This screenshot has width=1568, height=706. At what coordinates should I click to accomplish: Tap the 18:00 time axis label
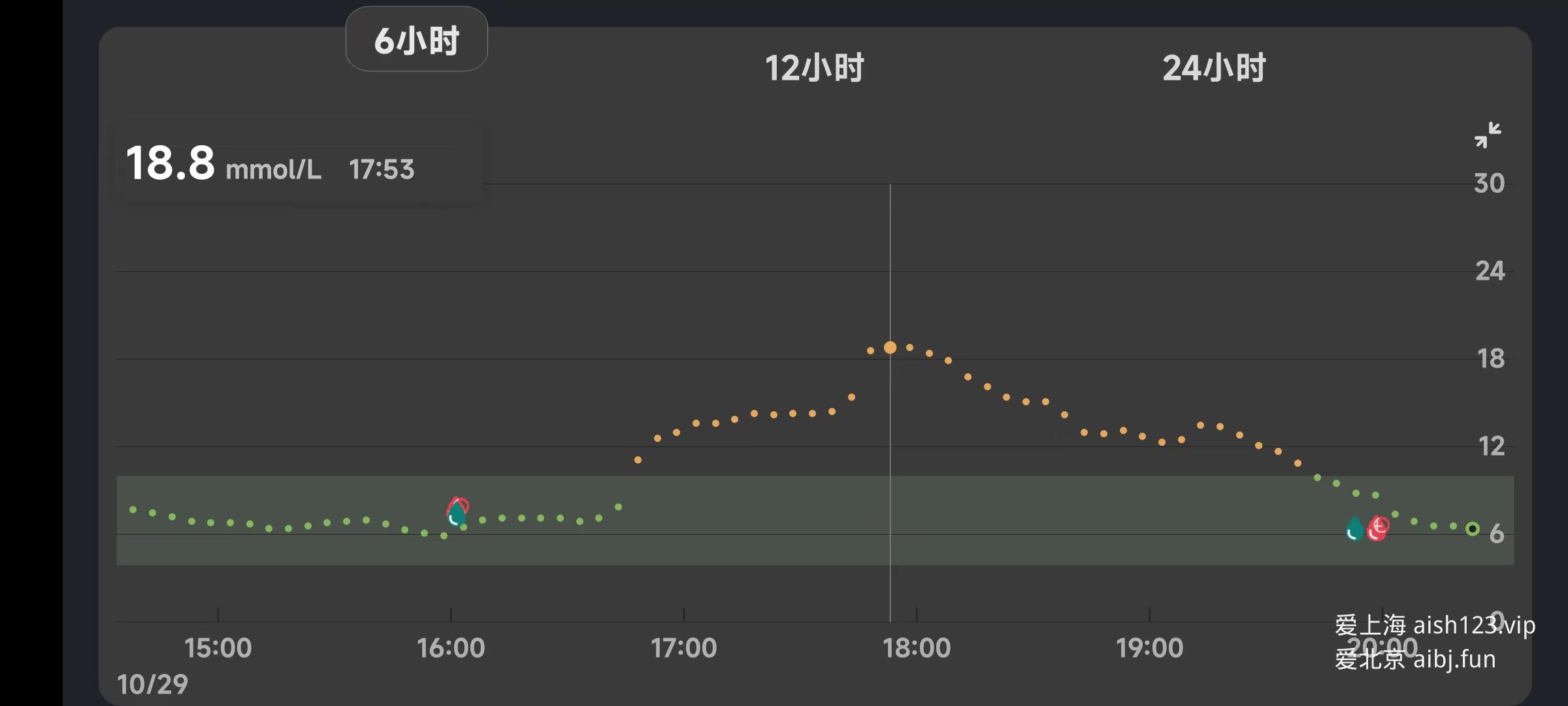click(x=917, y=648)
